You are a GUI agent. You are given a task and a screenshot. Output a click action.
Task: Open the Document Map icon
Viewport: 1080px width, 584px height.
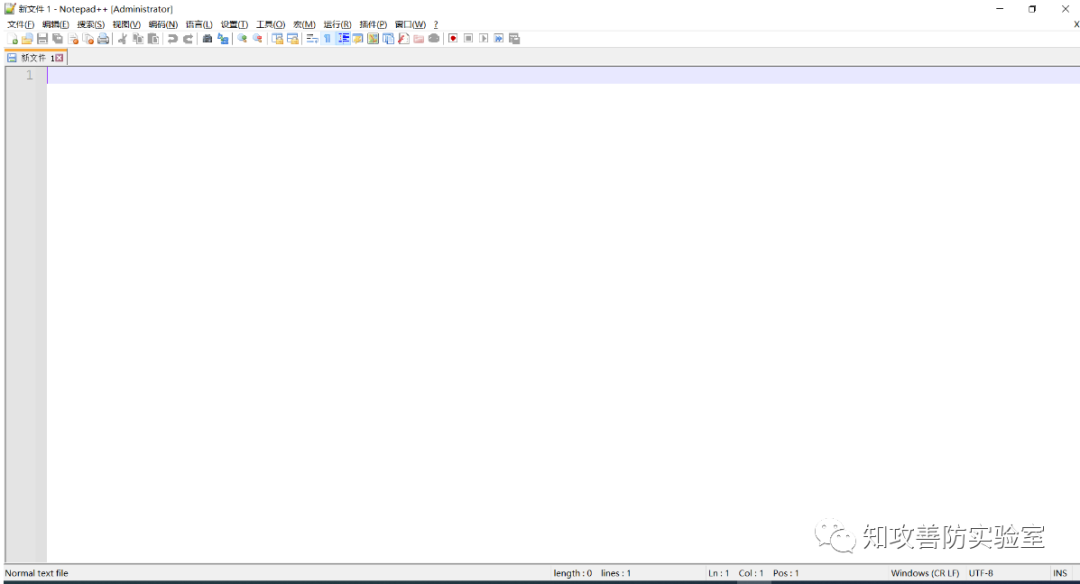tap(373, 39)
